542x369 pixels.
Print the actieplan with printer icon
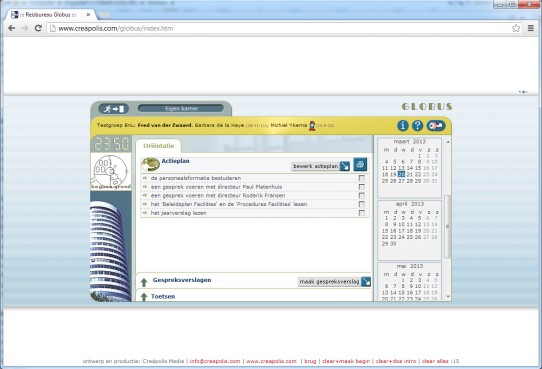point(360,164)
